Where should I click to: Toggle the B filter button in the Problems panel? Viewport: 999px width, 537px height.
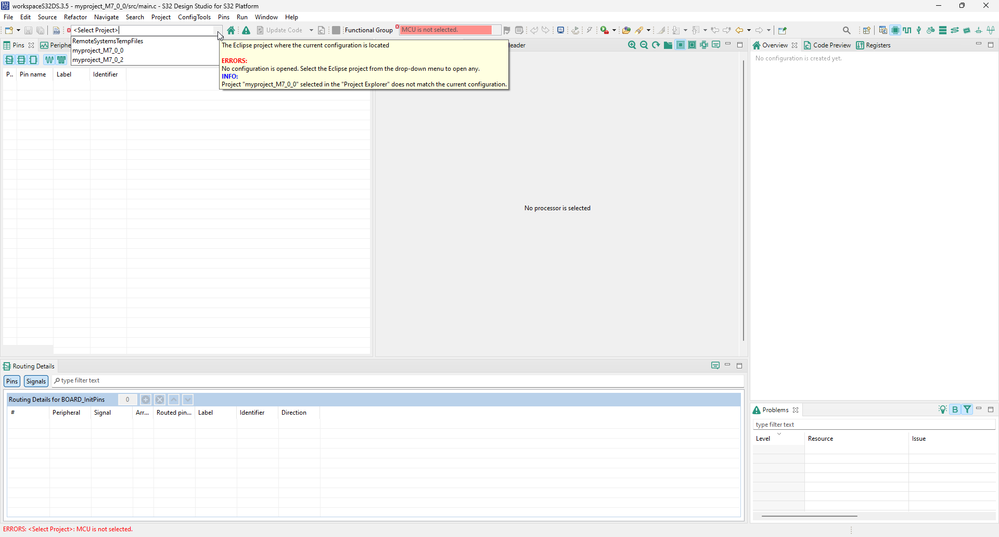pos(955,410)
